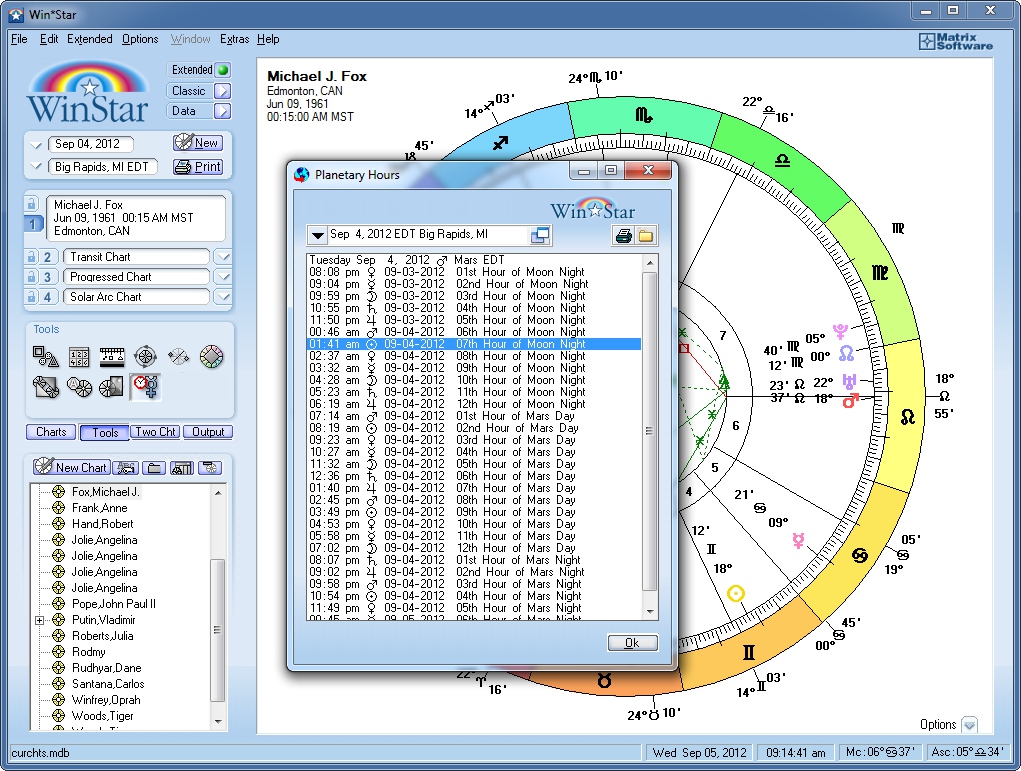The width and height of the screenshot is (1021, 771).
Task: Switch to the Output tab
Action: click(208, 432)
